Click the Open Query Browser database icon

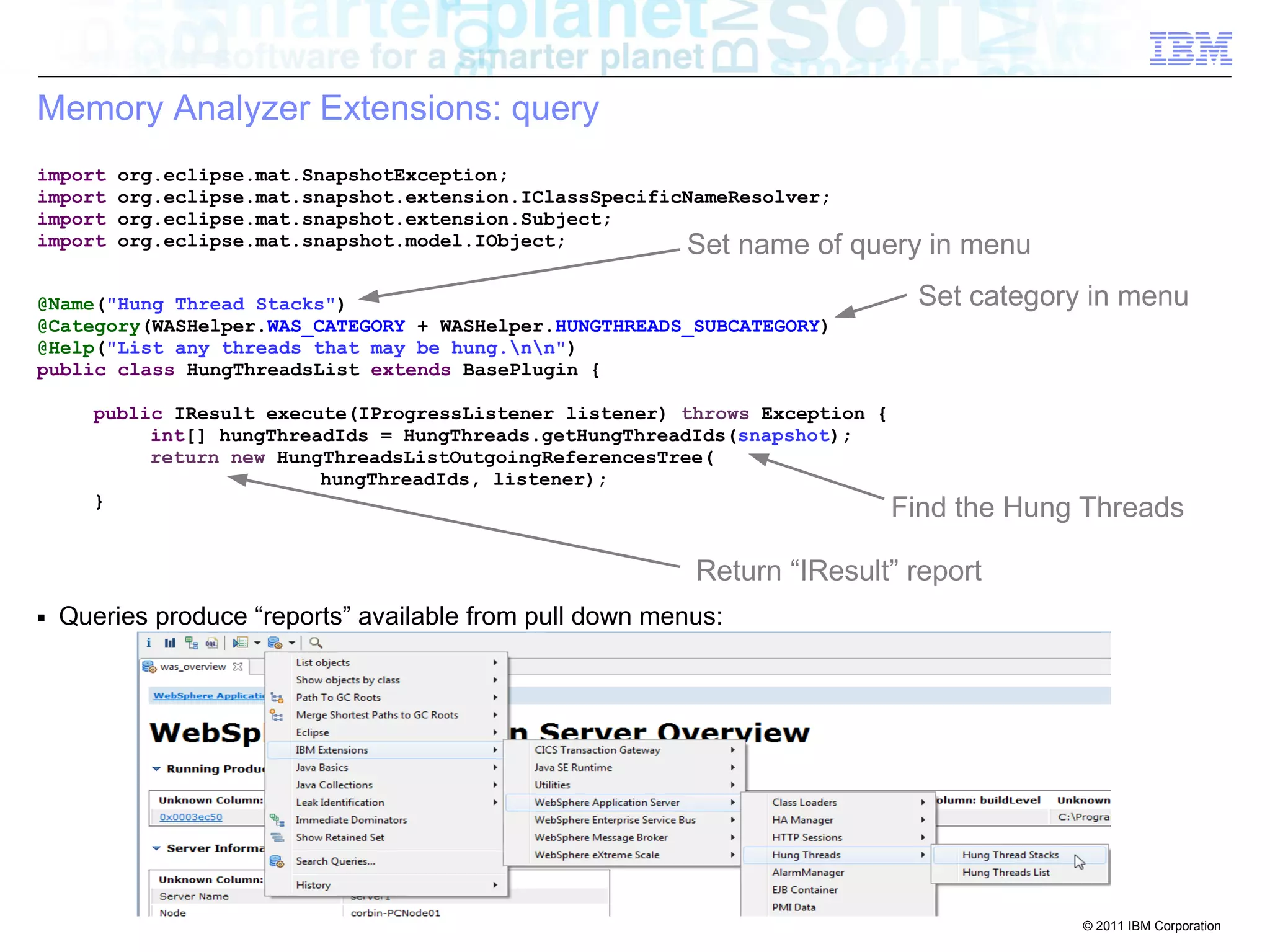[x=275, y=643]
